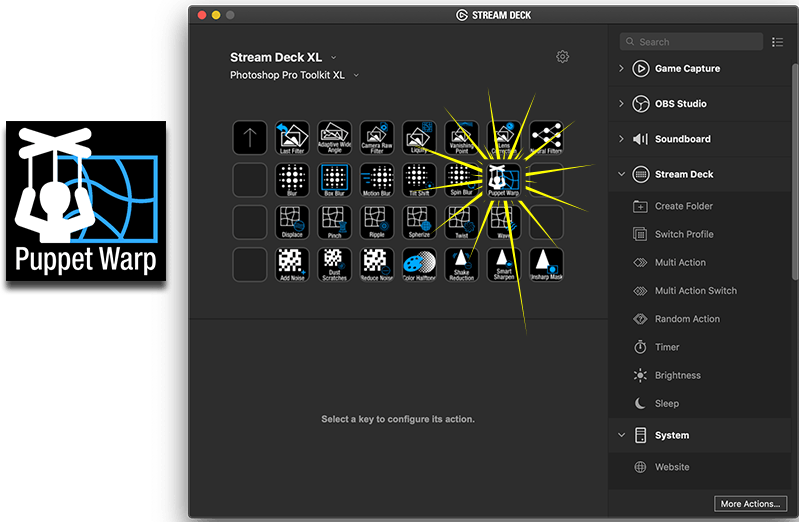Select the Spin Blur key
The image size is (799, 522).
click(x=461, y=180)
